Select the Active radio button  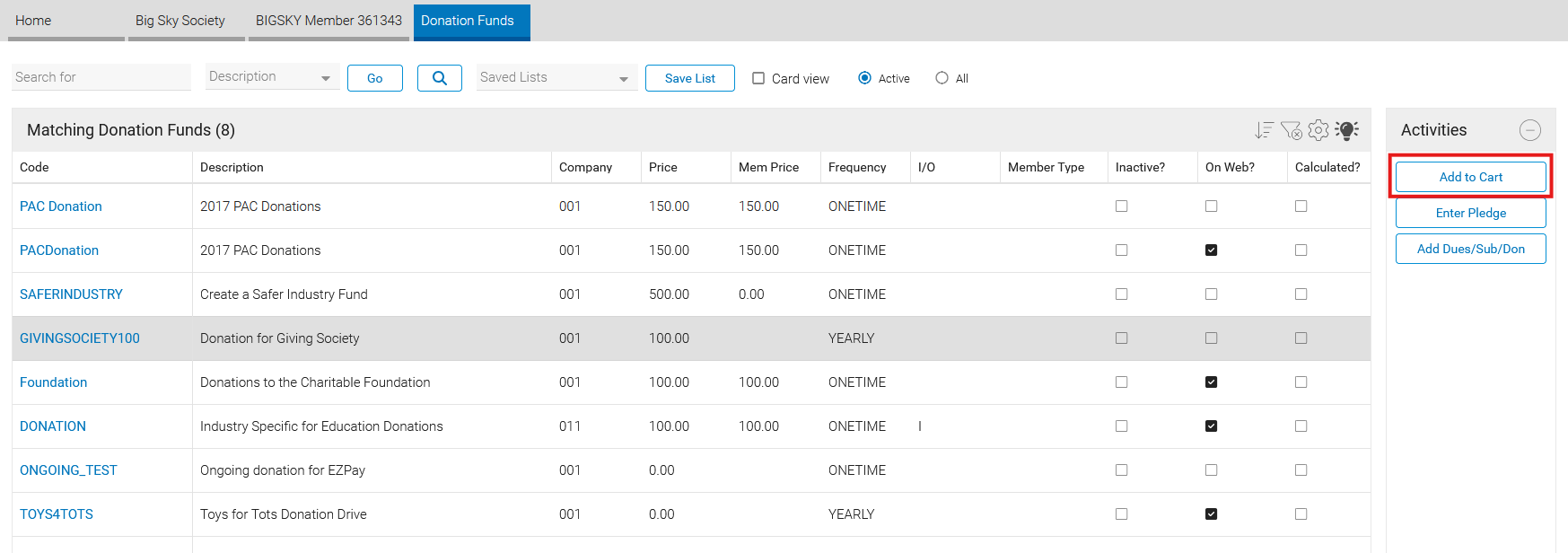pyautogui.click(x=864, y=78)
